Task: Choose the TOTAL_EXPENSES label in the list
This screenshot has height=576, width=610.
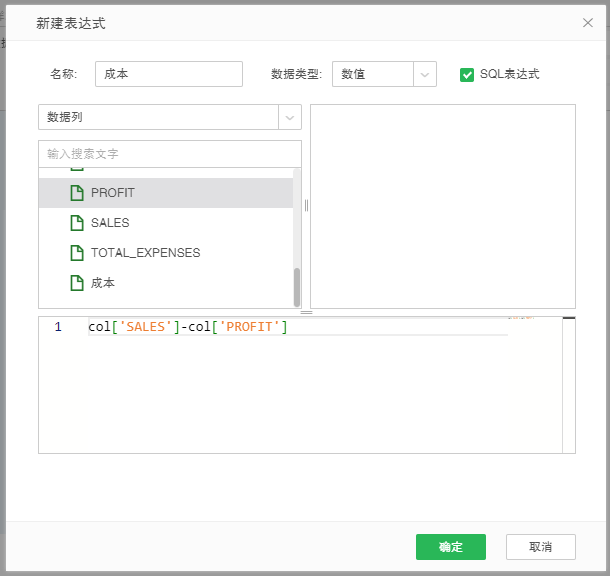Action: 145,253
